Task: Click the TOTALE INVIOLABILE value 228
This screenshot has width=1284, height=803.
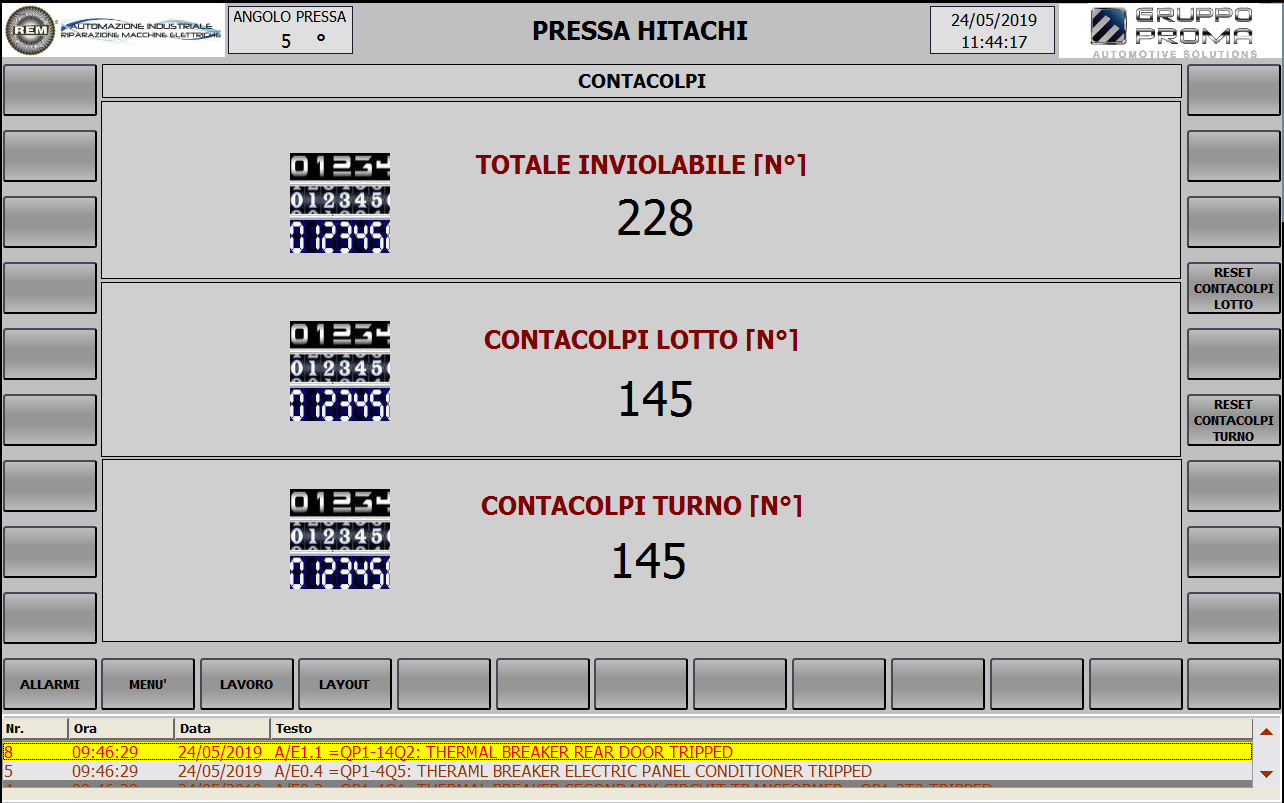Action: [x=655, y=218]
